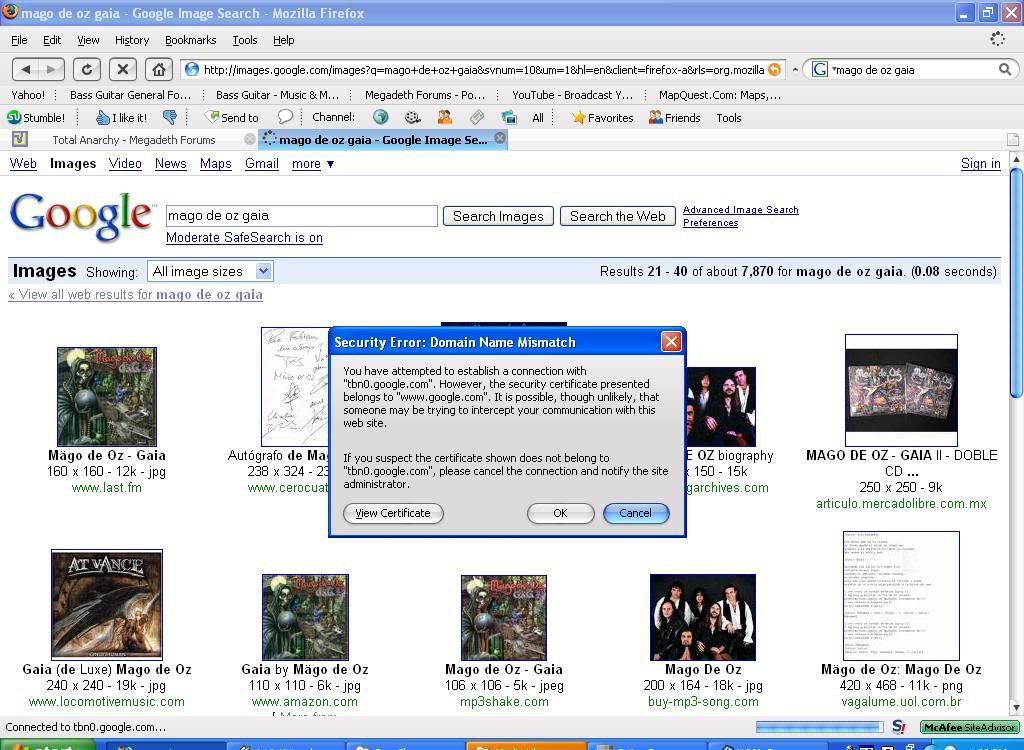Click in the URL address bar
Viewport: 1024px width, 750px height.
[483, 69]
